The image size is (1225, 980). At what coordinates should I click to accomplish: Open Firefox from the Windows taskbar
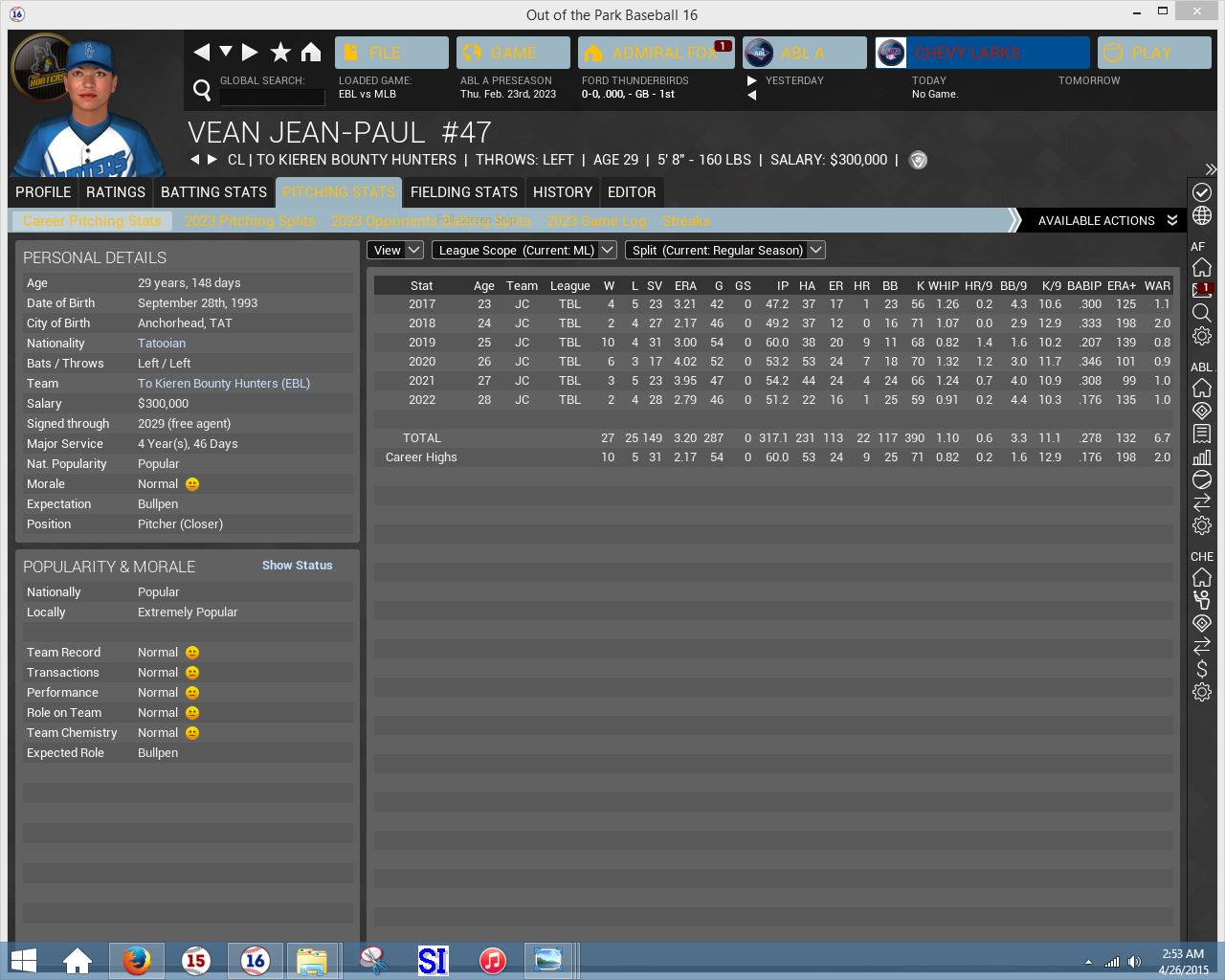tap(137, 960)
